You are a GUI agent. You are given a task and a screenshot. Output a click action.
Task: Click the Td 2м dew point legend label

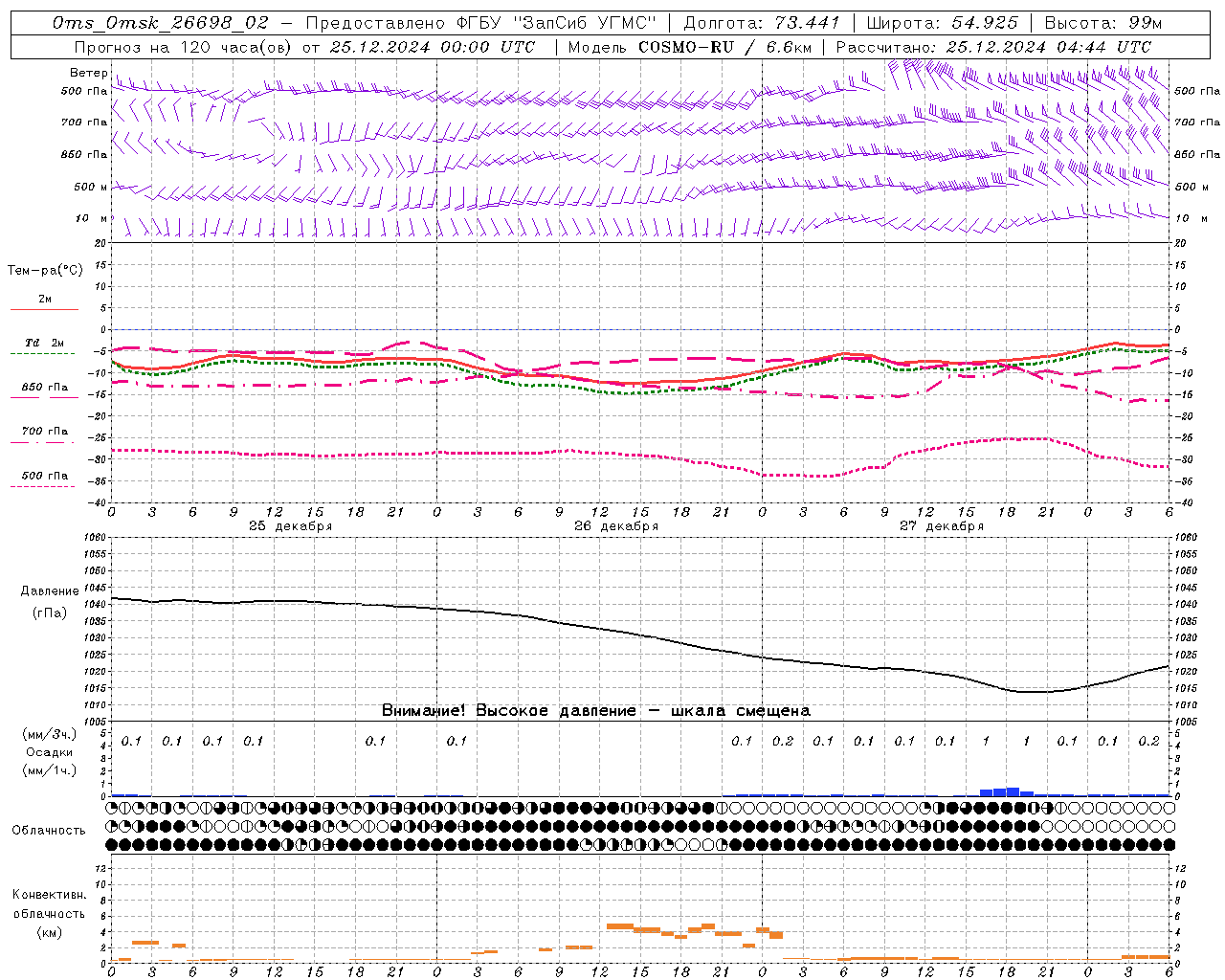[x=45, y=343]
